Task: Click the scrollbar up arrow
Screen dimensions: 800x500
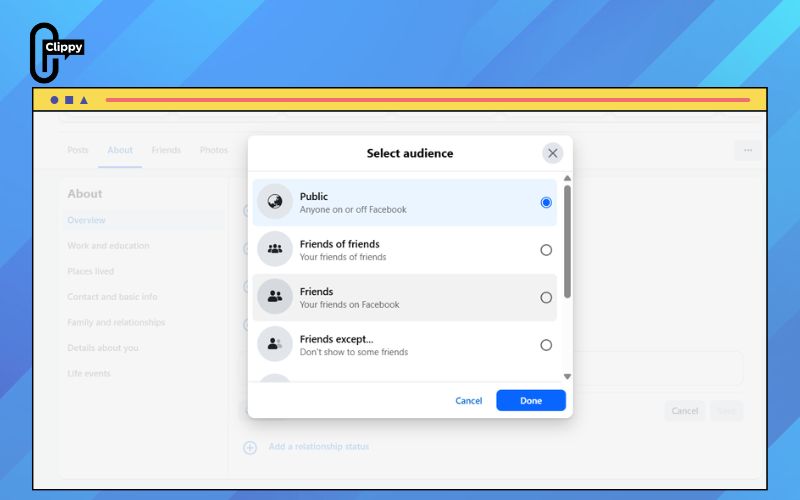Action: (x=567, y=179)
